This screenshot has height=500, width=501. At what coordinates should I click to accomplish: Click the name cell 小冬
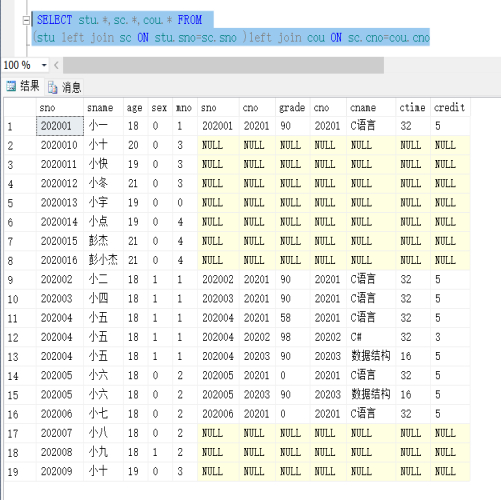[x=103, y=183]
